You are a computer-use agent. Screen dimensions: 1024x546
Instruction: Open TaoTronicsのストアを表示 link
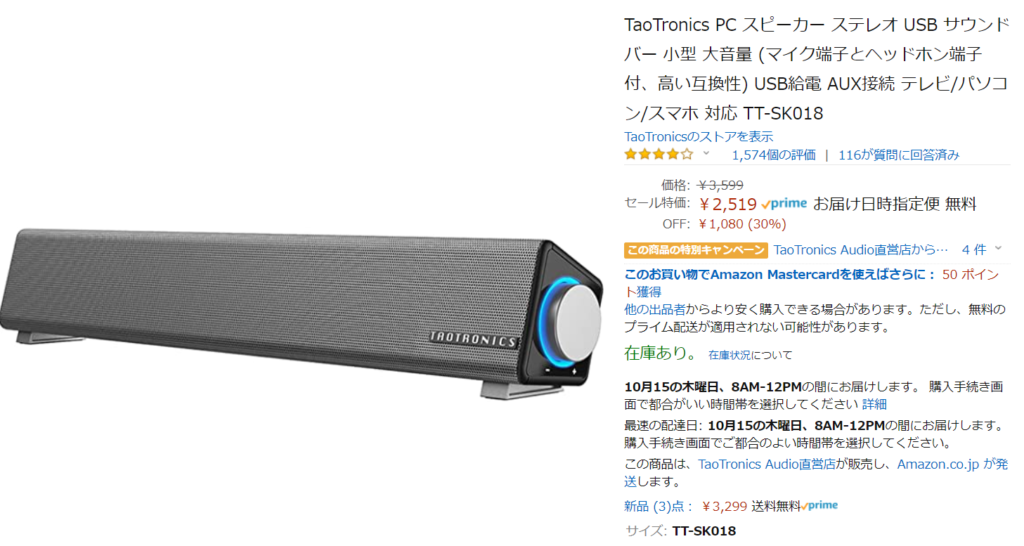pos(698,136)
